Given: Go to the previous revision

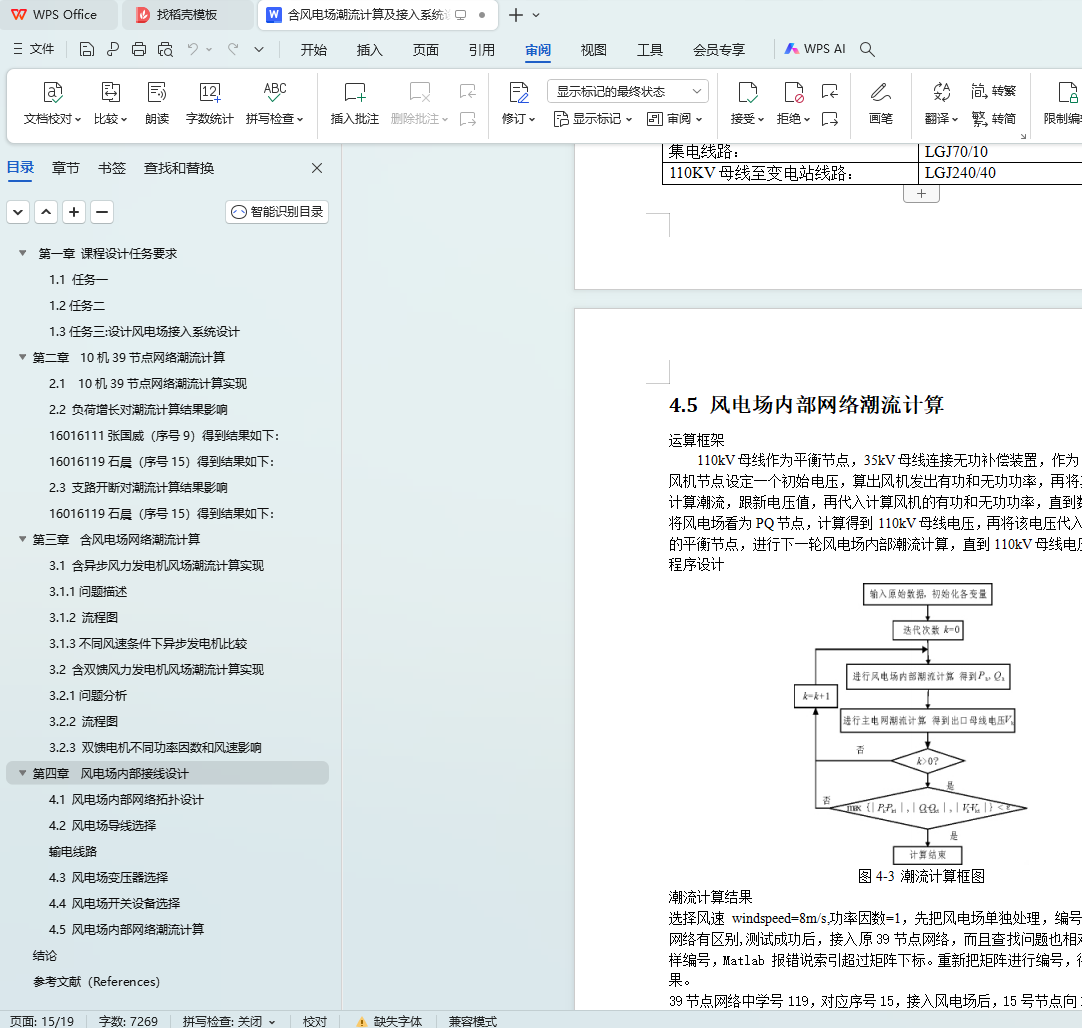Looking at the screenshot, I should click(829, 91).
